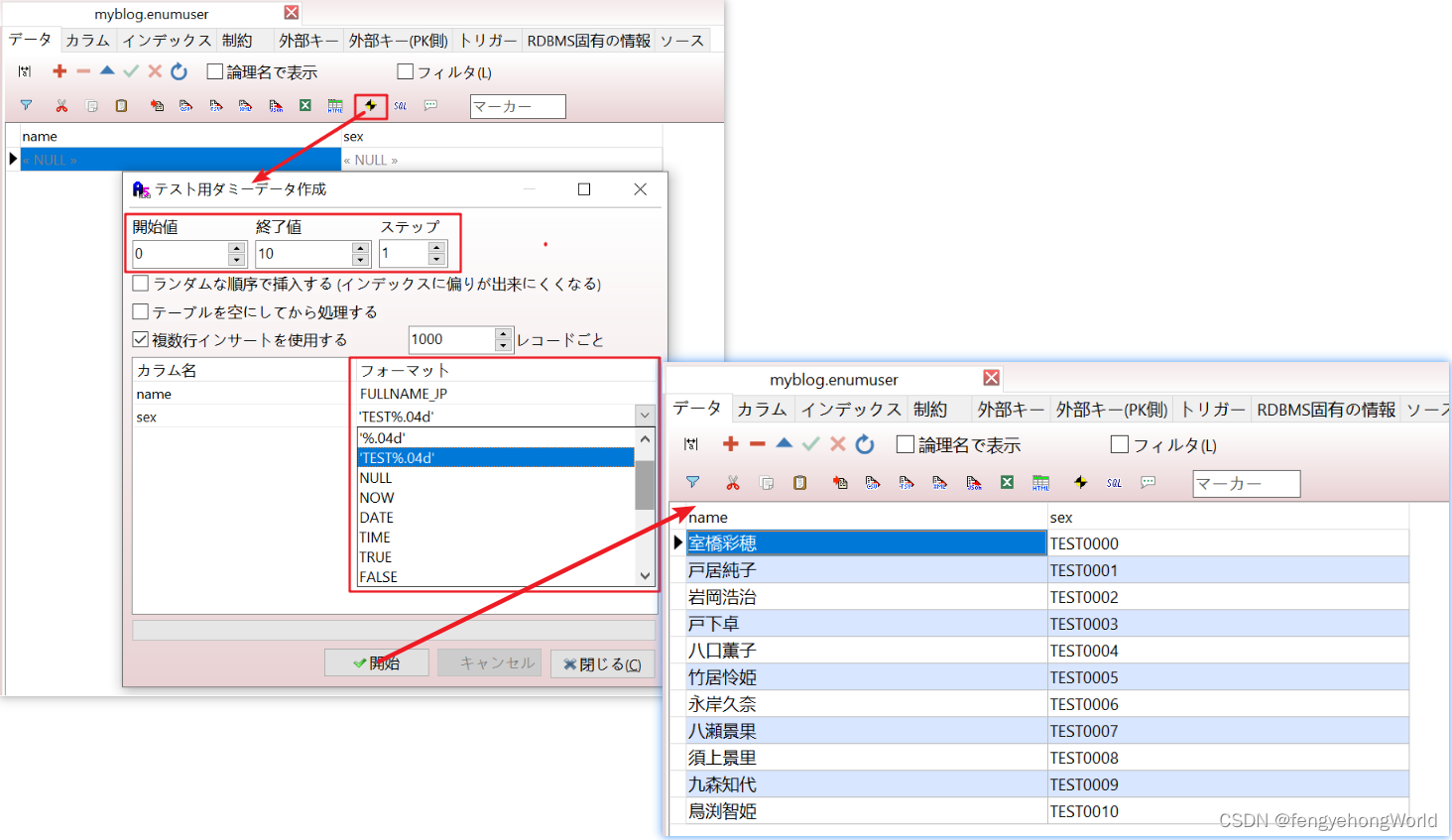Click the progress bar in dummy data dialog
Viewport: 1452px width, 840px height.
click(394, 630)
